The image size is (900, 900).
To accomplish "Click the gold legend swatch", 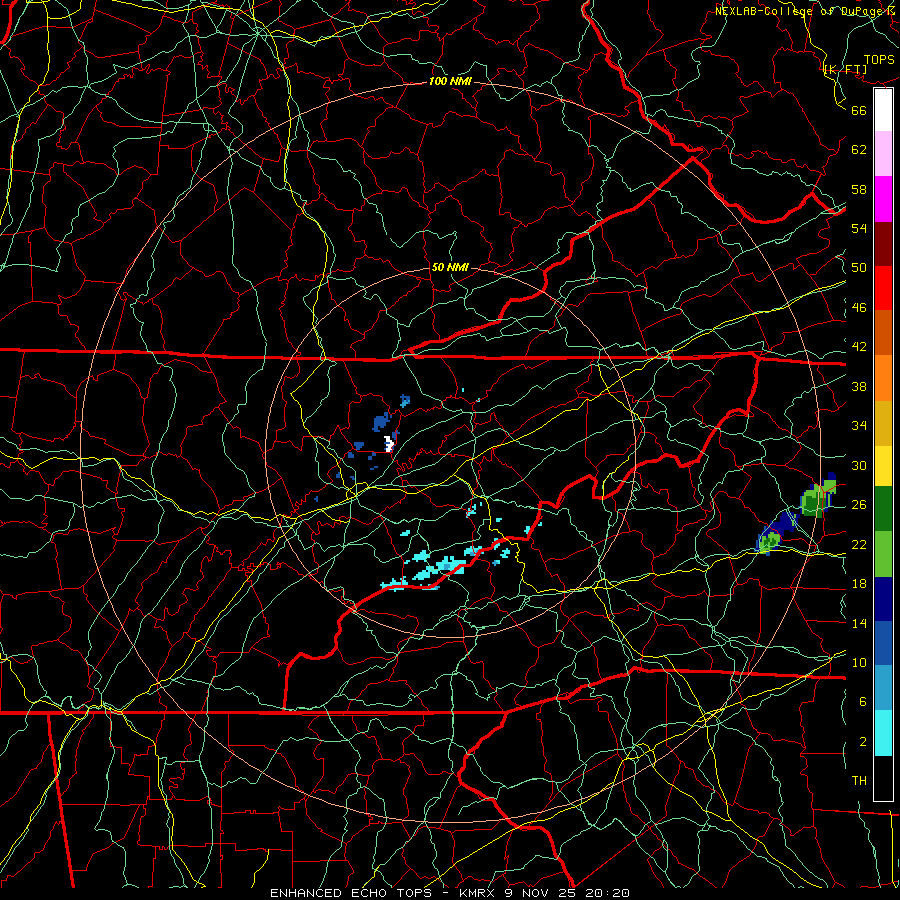I will click(x=883, y=423).
